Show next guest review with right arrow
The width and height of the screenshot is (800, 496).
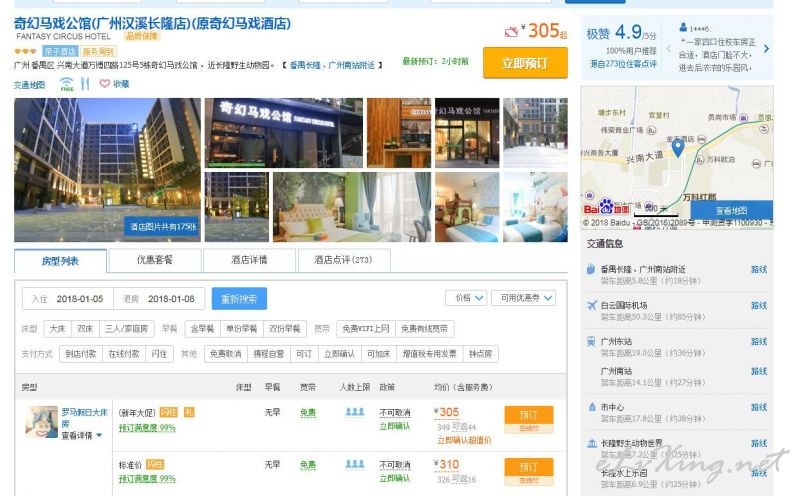[x=766, y=48]
